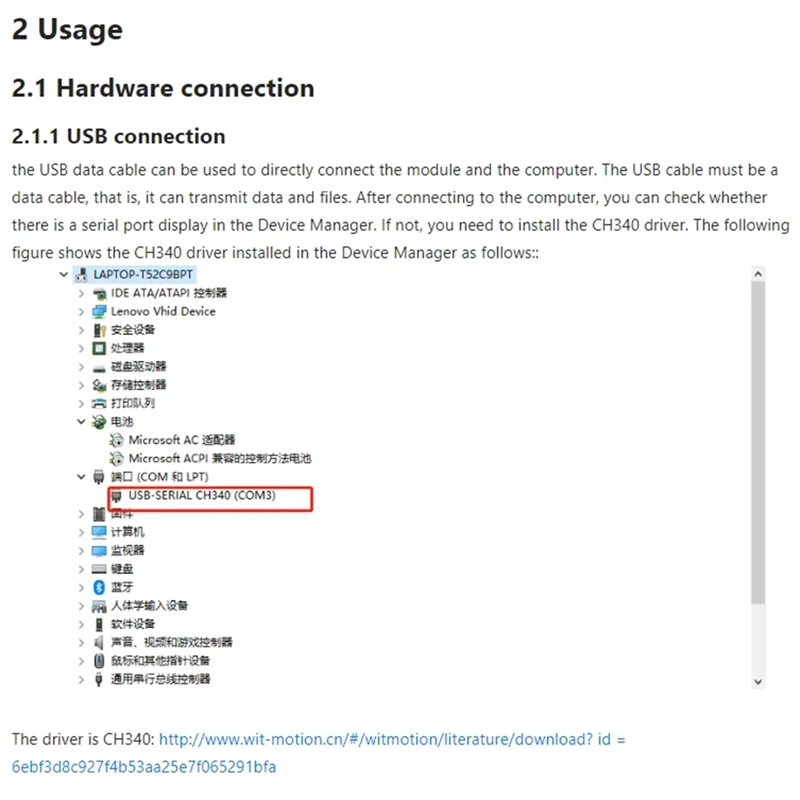Click the keyboard icon in device list
Image resolution: width=800 pixels, height=800 pixels.
(x=99, y=569)
